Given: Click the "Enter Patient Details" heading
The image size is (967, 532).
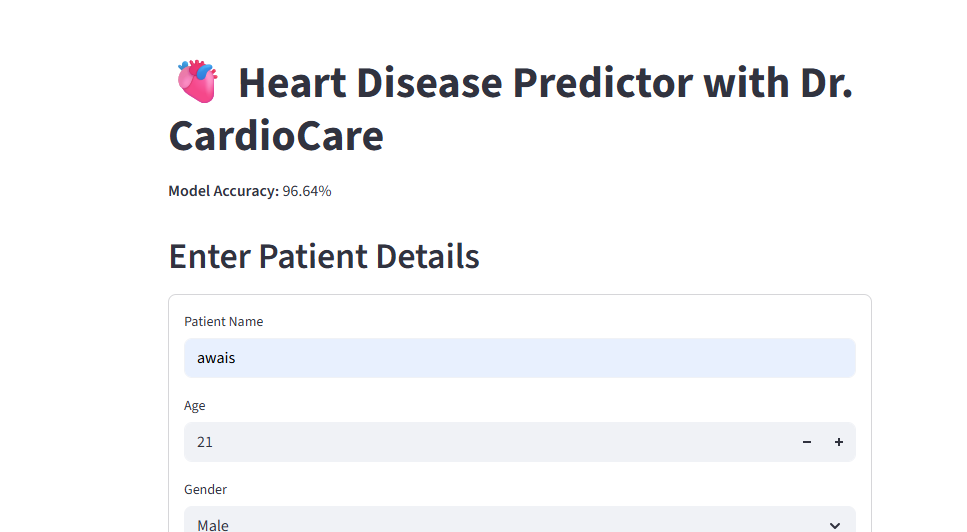Looking at the screenshot, I should click(x=324, y=257).
